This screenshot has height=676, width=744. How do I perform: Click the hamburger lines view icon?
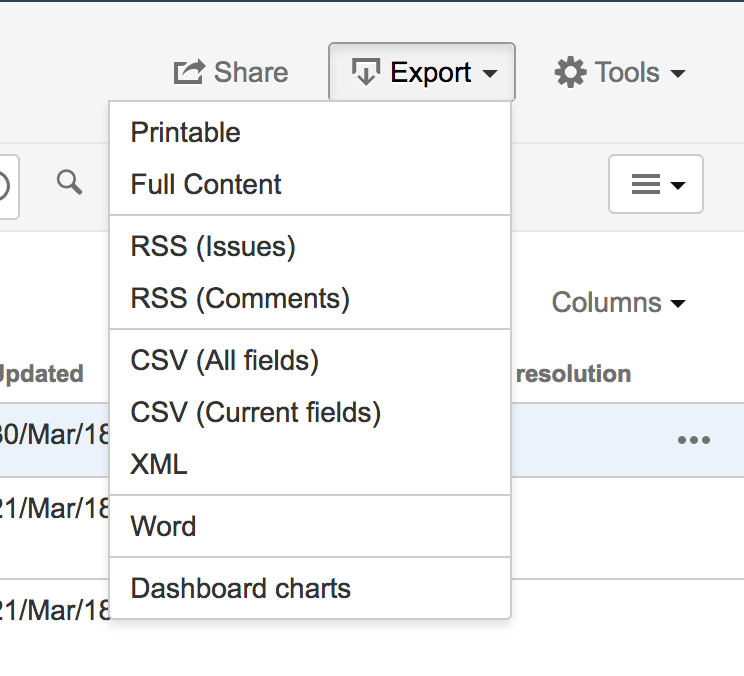(x=646, y=184)
